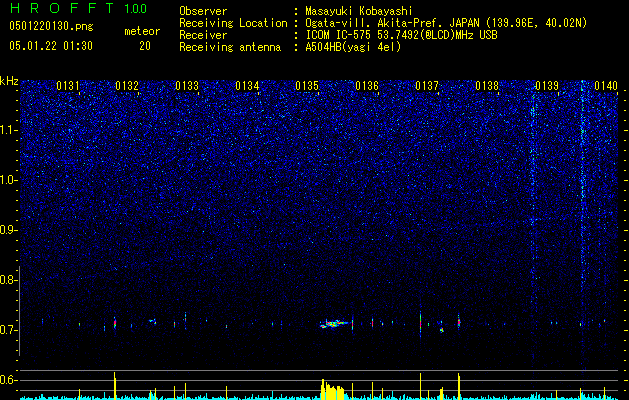The image size is (629, 400).
Task: Click observer name Masayuki Kobayashi
Action: coord(359,11)
